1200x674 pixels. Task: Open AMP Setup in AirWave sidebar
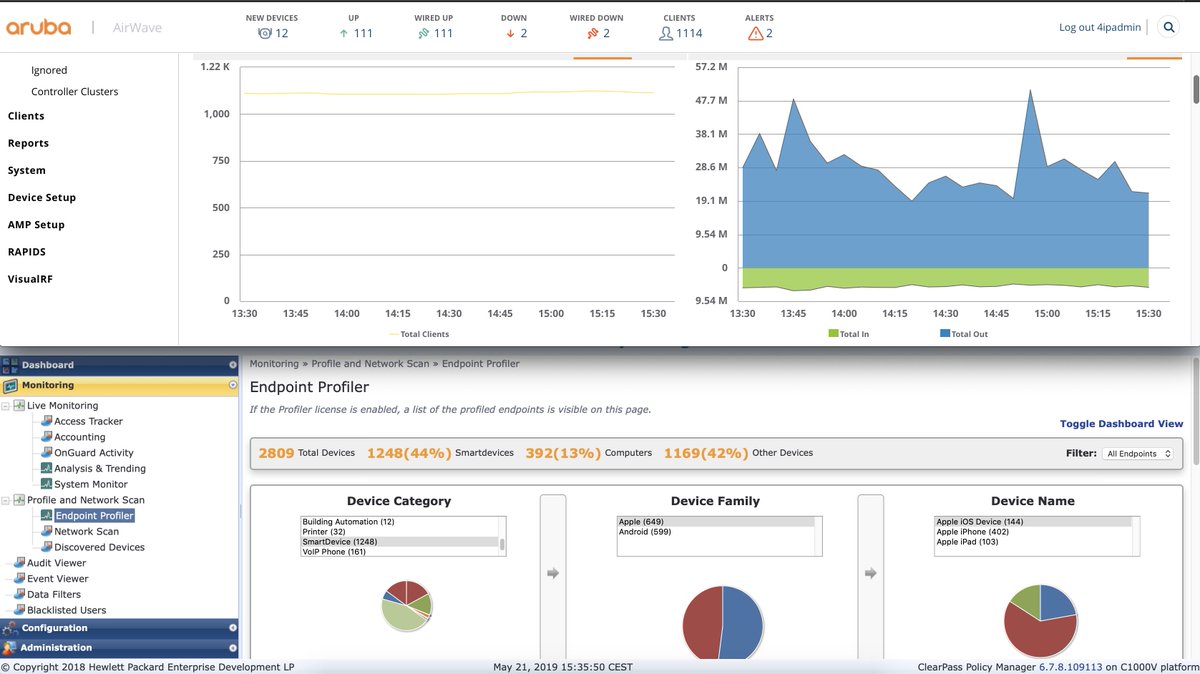click(x=36, y=225)
